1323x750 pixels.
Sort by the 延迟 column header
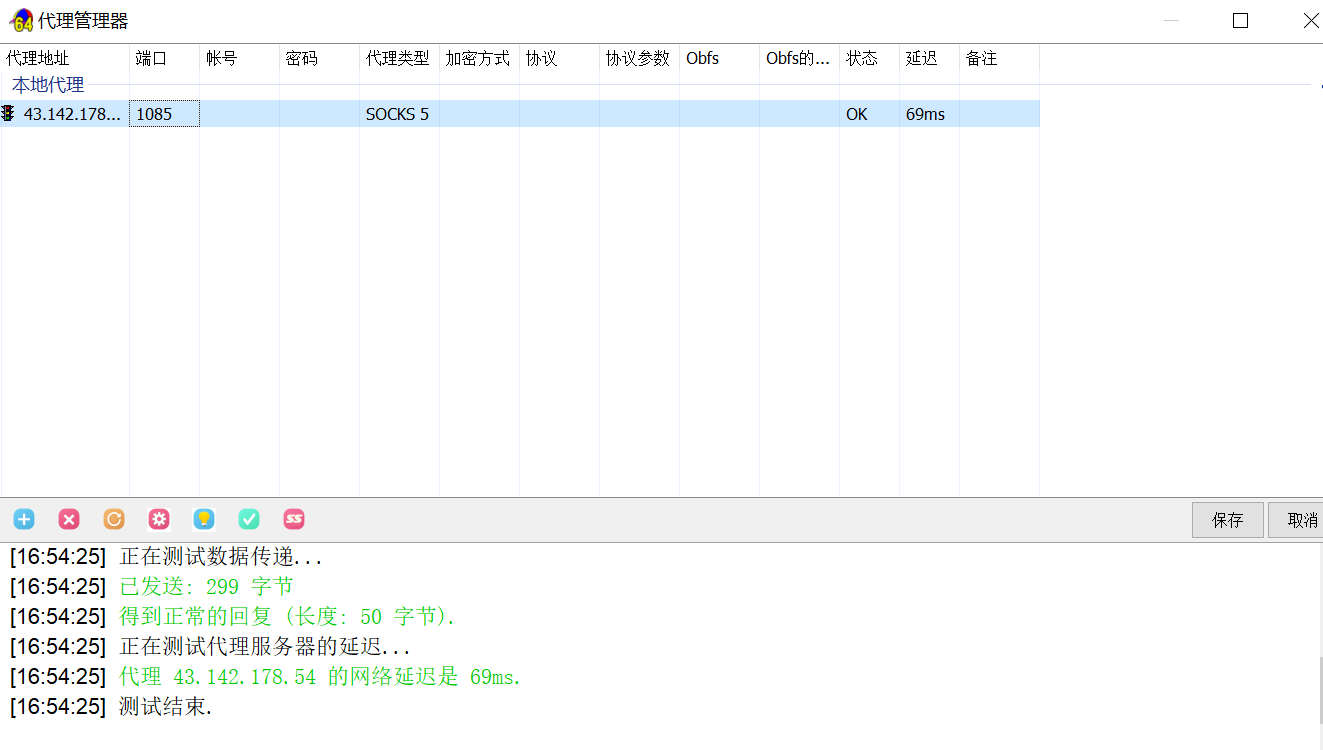[930, 58]
